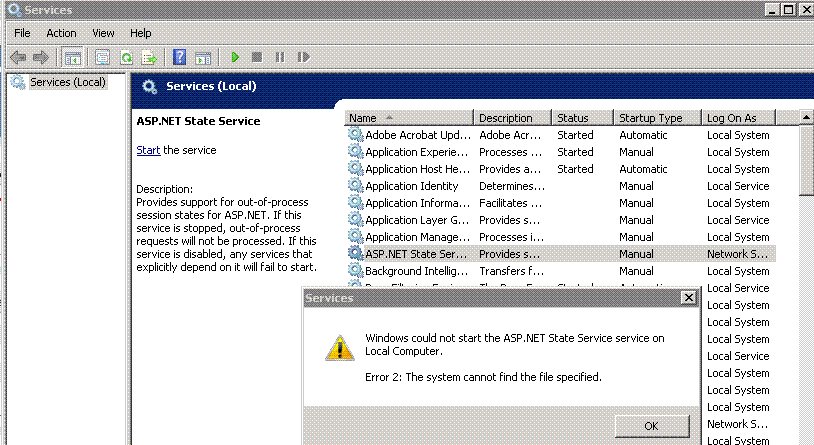
Task: Click OK in the error dialog
Action: coord(651,426)
